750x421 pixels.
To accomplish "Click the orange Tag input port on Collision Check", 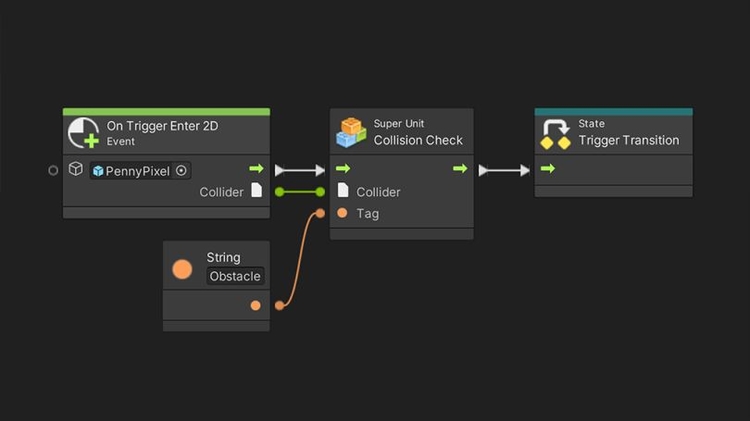I will click(x=342, y=213).
